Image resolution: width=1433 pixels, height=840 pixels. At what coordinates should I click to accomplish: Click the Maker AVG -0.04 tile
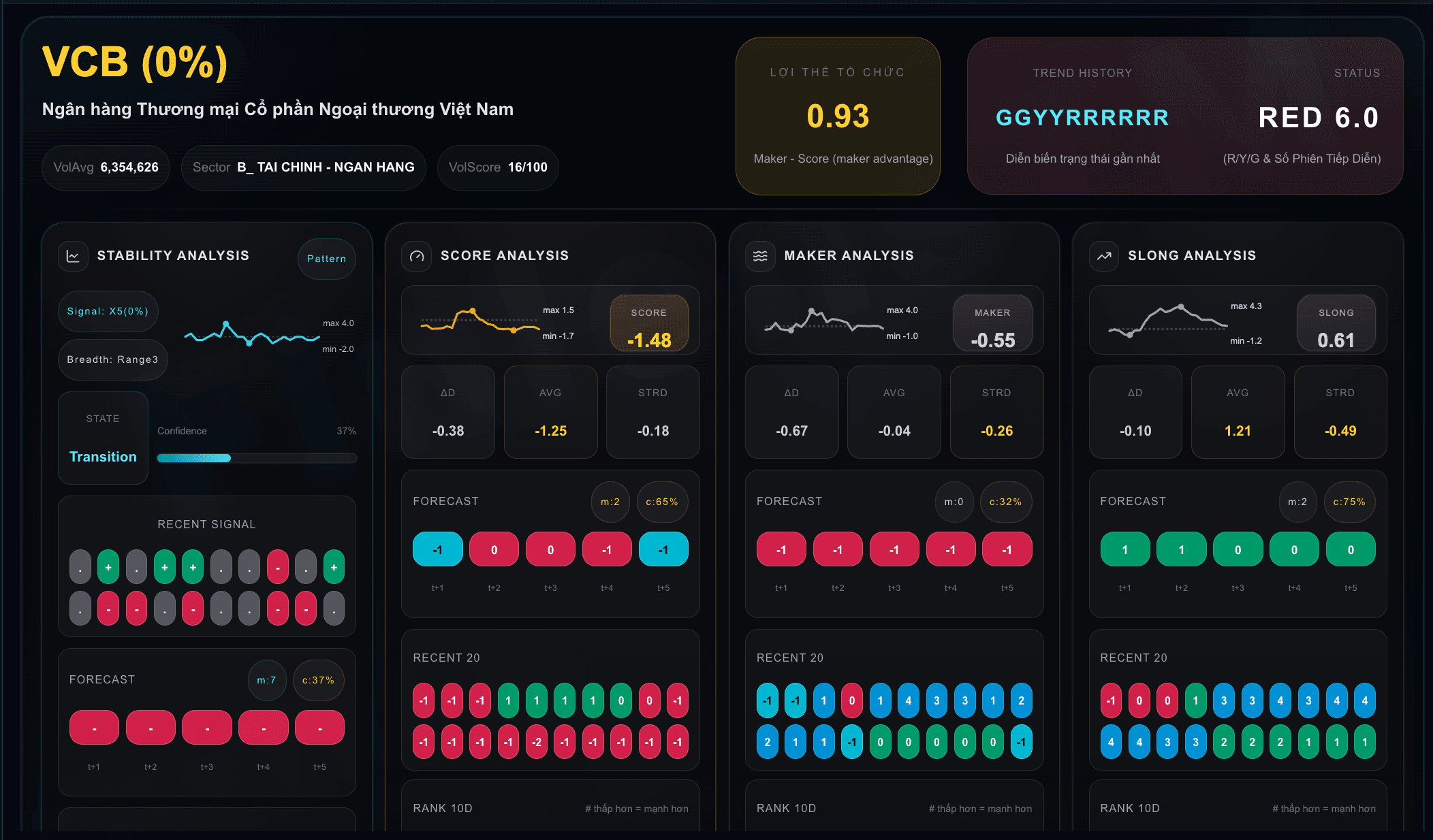894,412
